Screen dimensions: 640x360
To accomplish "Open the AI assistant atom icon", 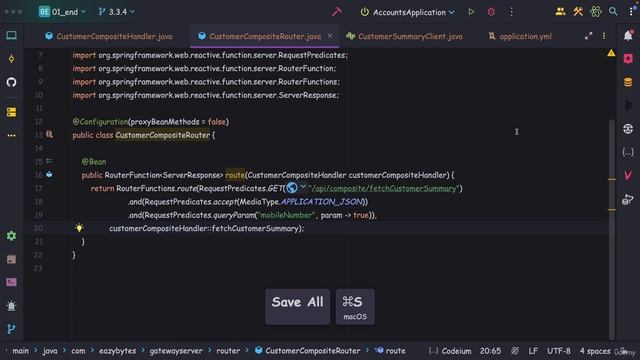I will 596,12.
